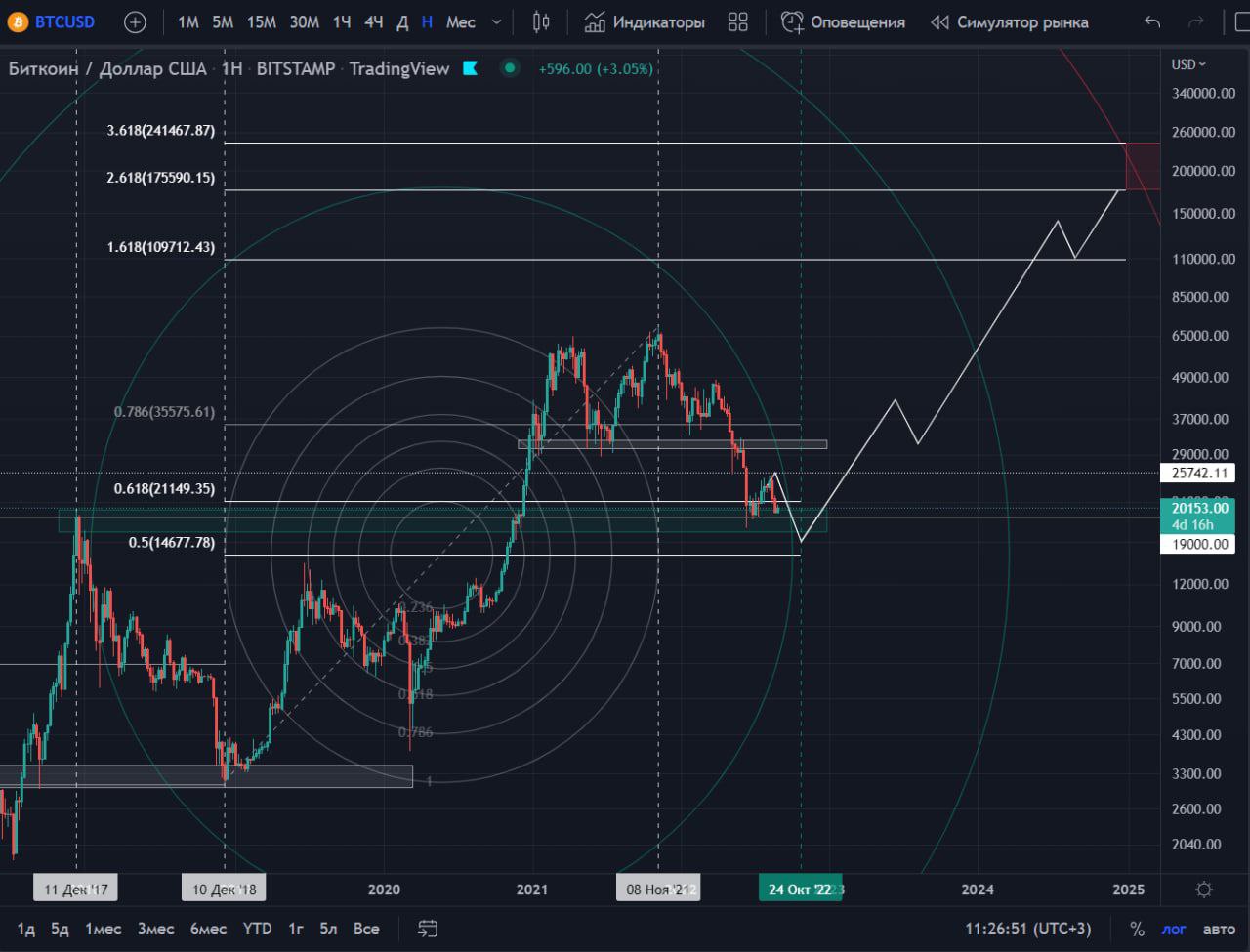
Task: Click the Bitcoin logo icon
Action: (18, 21)
